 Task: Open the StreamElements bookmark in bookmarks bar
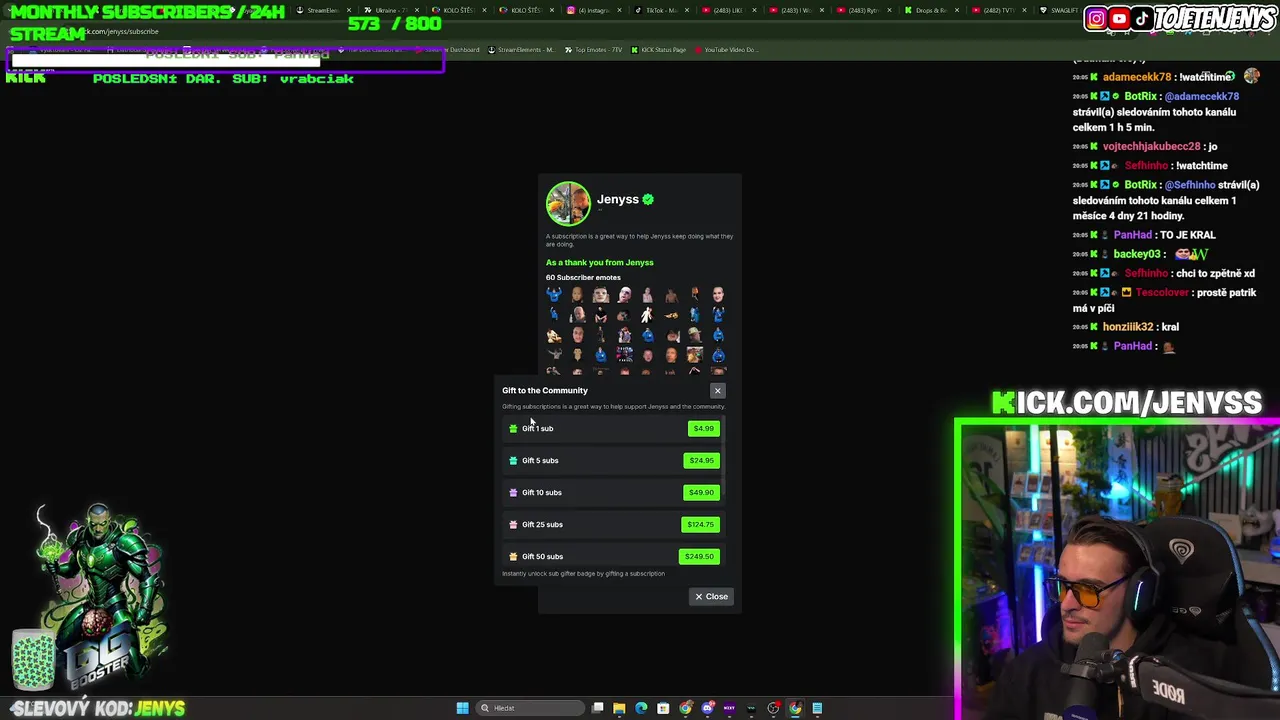(520, 50)
